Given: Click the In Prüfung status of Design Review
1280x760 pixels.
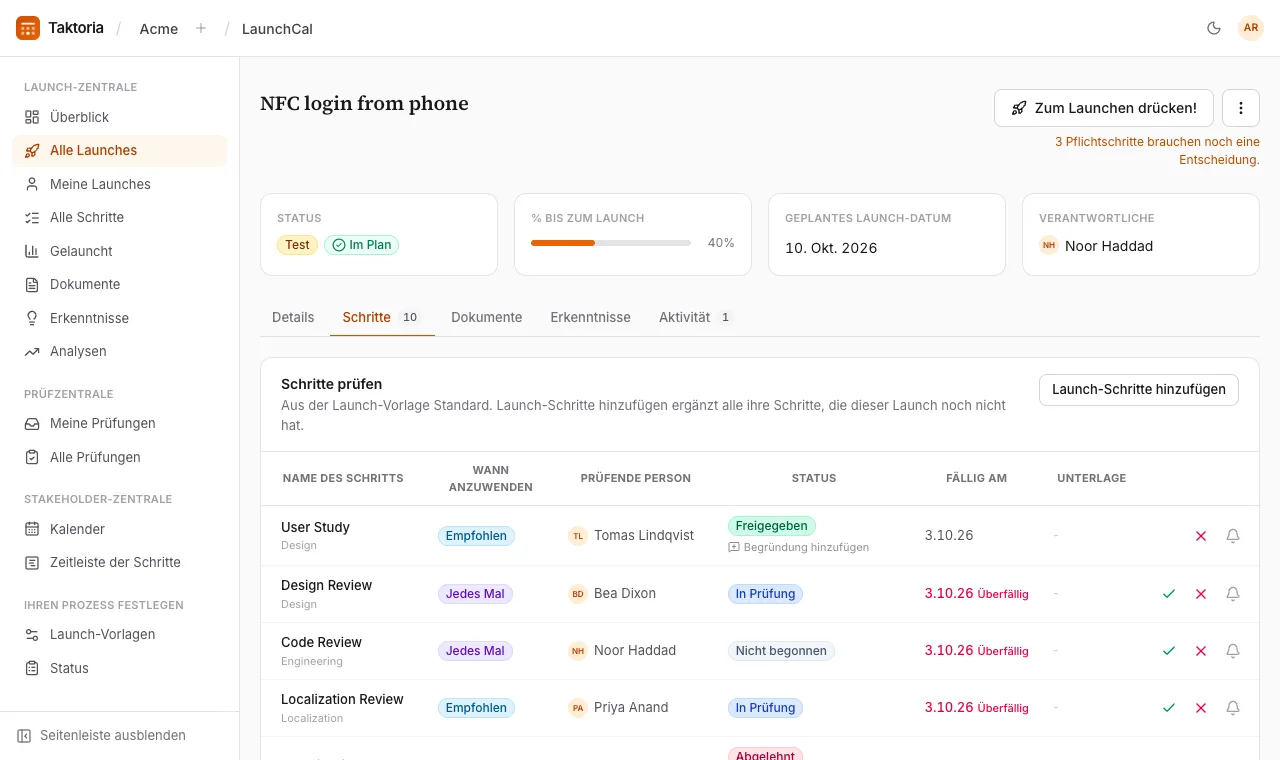Looking at the screenshot, I should [765, 594].
